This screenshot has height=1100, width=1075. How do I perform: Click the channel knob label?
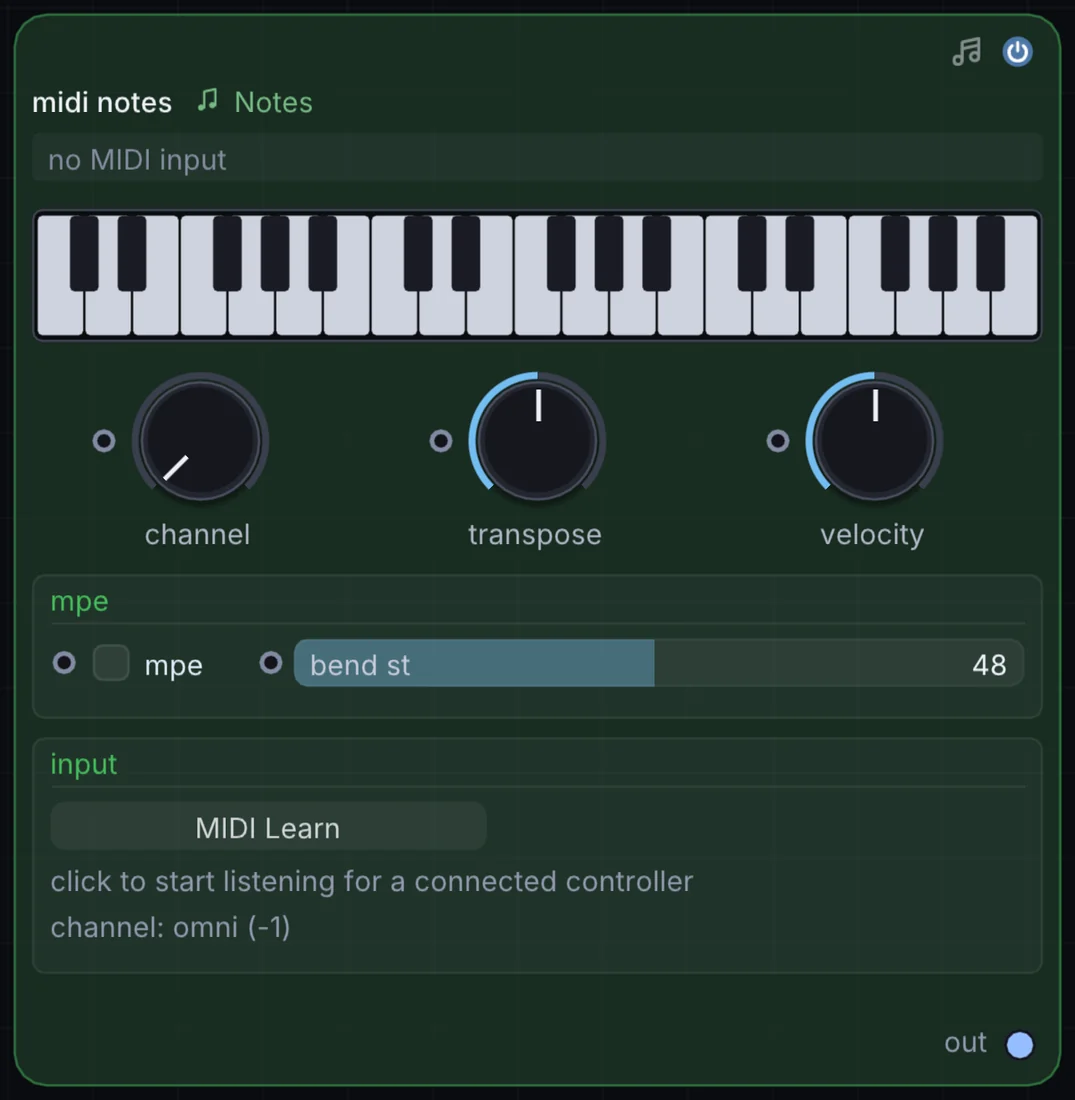coord(197,535)
